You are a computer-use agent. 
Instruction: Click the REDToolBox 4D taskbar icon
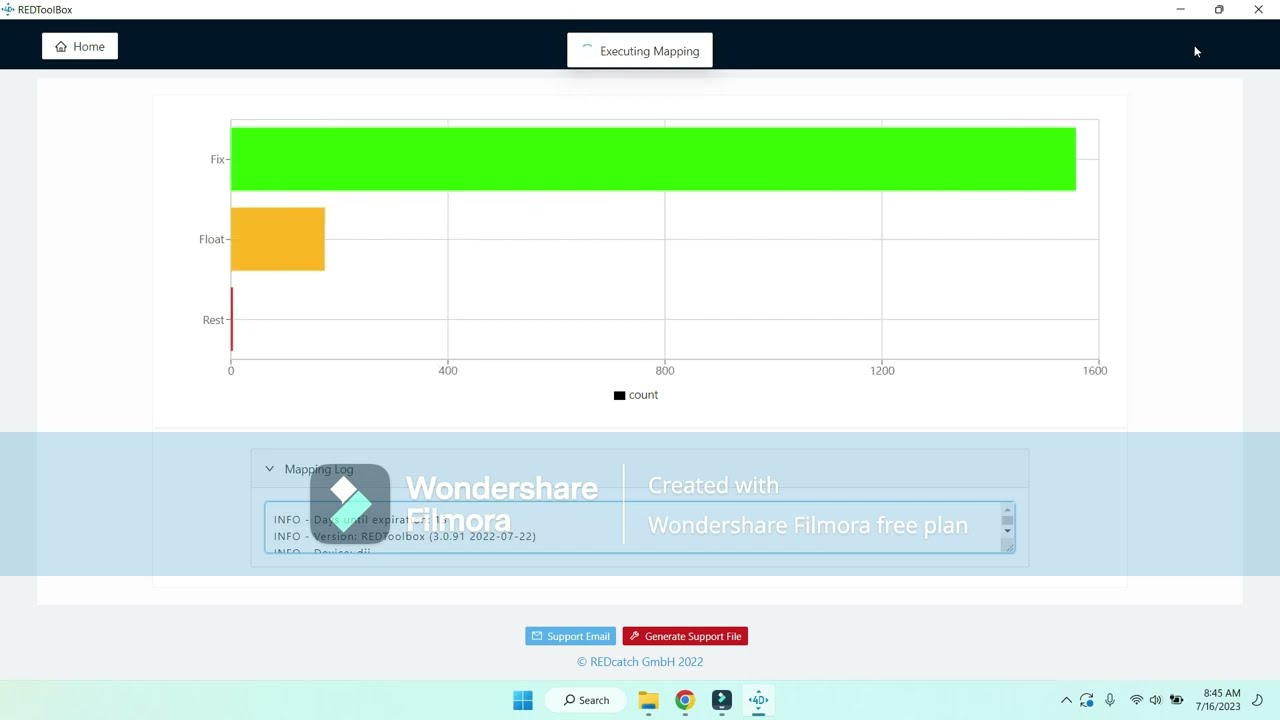pyautogui.click(x=758, y=700)
